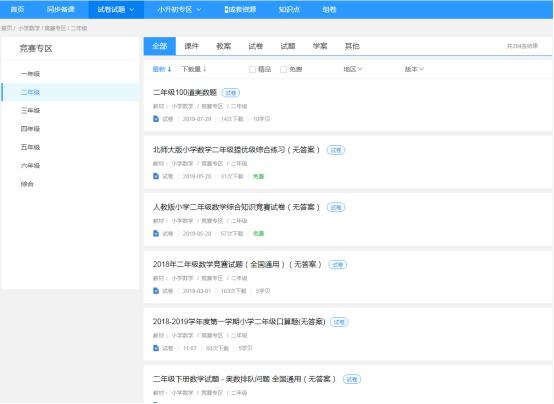Open the title 二年级100道奥数题

tap(185, 93)
